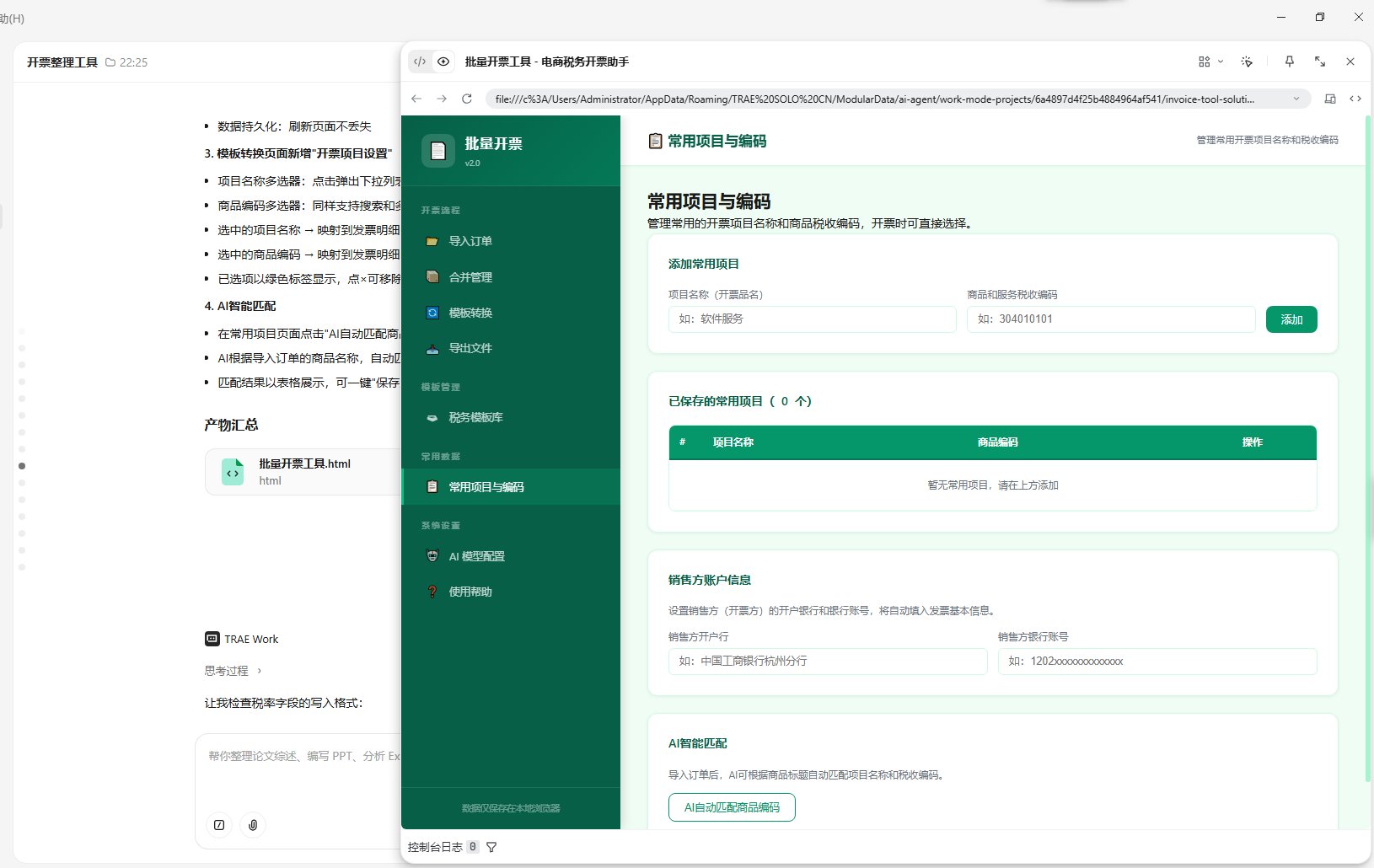Screen dimensions: 1374x868
Task: Click the green 添加 button
Action: click(1291, 319)
